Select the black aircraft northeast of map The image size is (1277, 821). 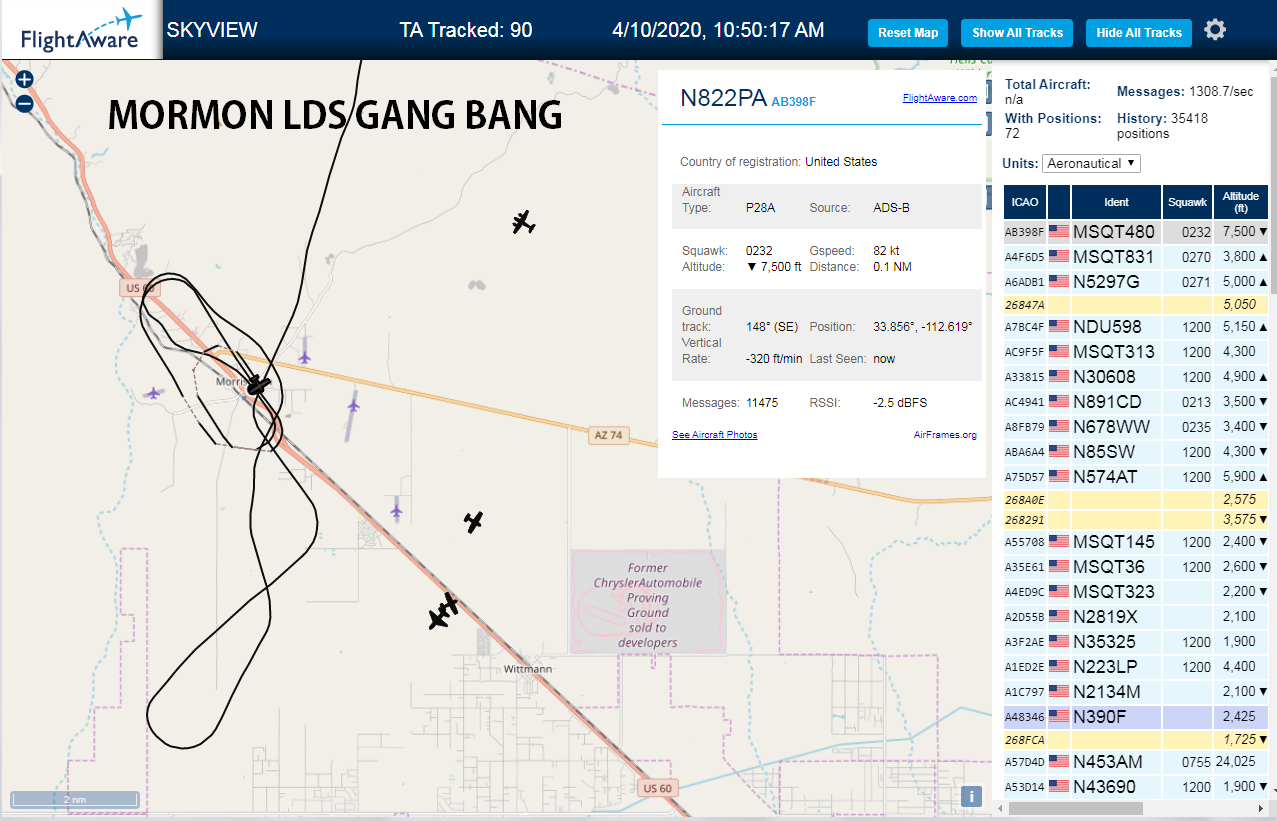pos(523,223)
